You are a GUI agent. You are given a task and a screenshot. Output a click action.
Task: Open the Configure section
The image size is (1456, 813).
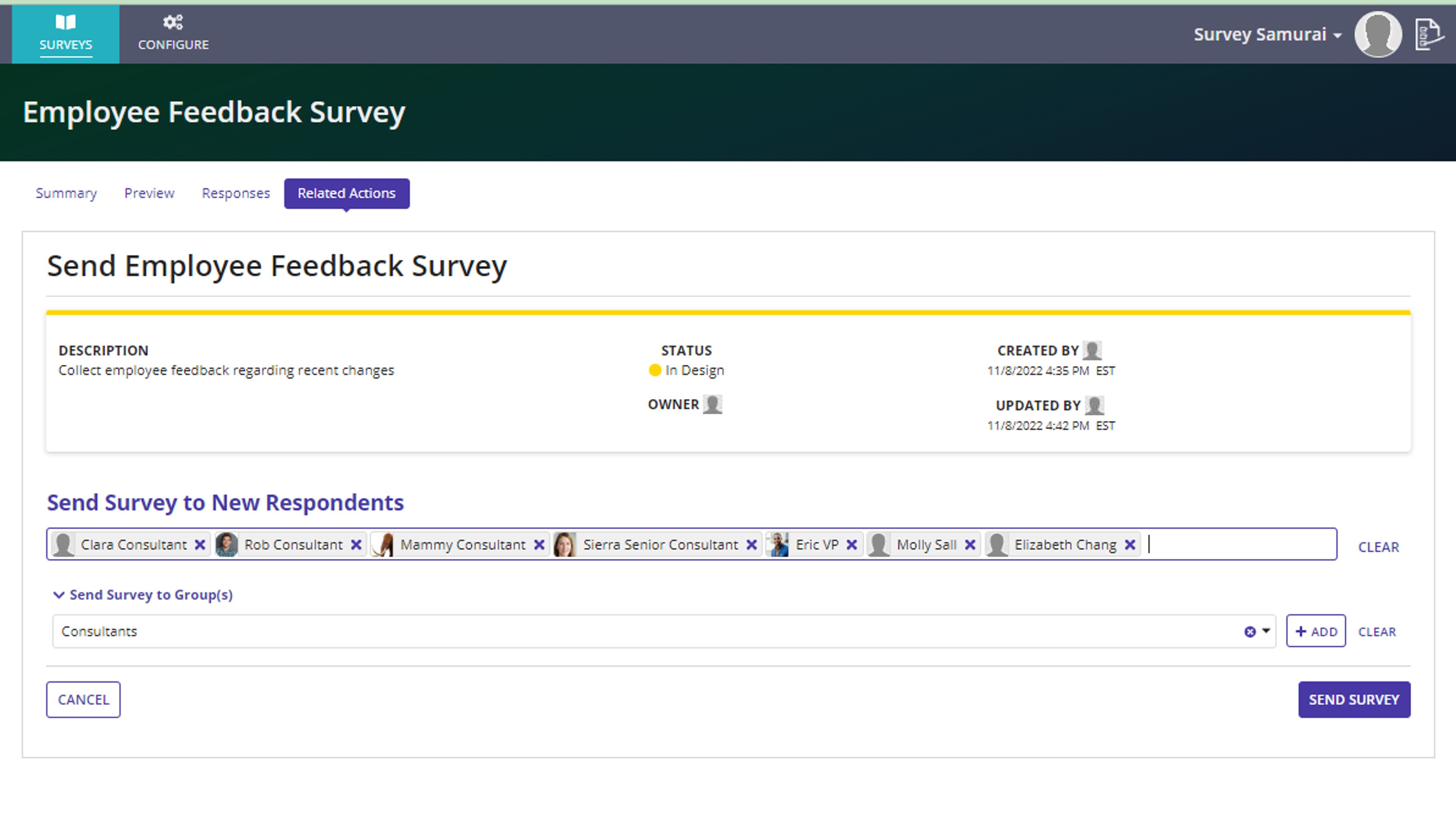pos(174,34)
